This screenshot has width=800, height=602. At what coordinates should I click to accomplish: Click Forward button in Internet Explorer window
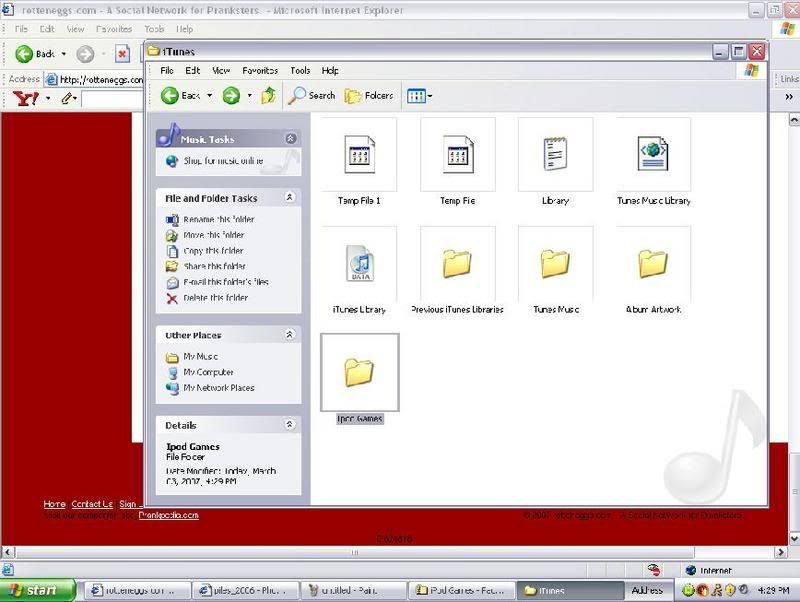pos(85,54)
